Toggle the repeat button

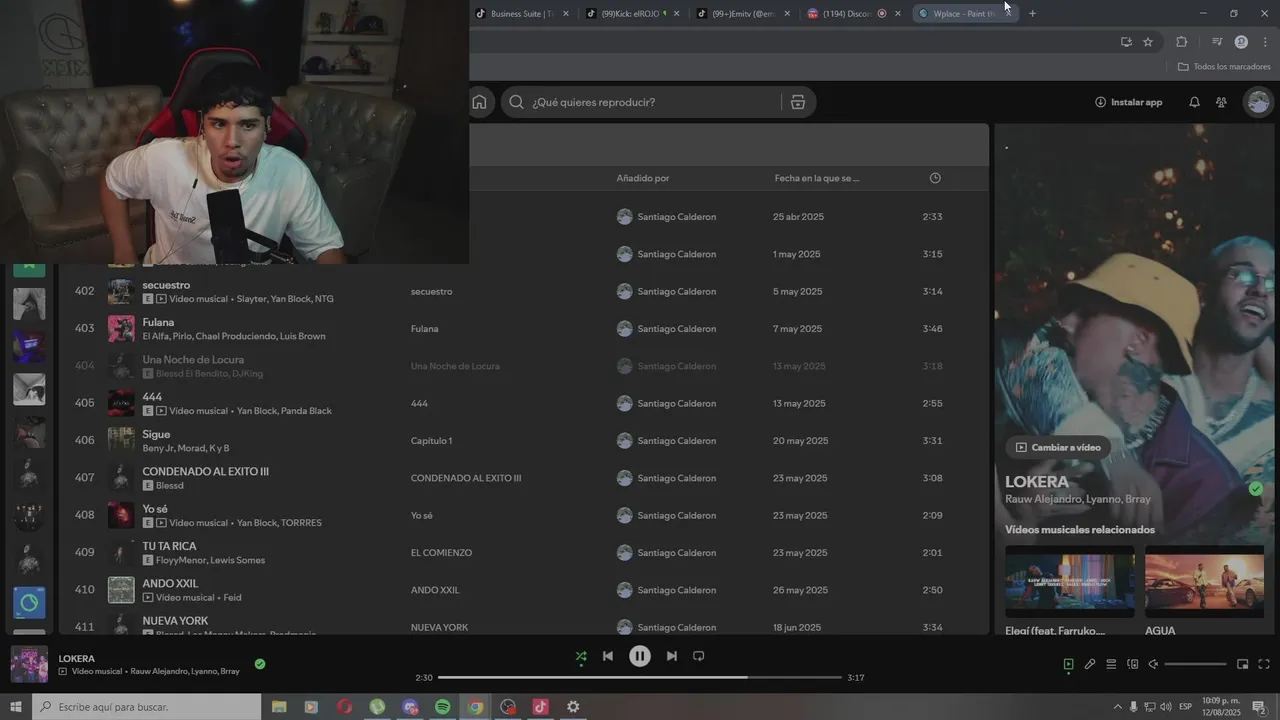[699, 656]
